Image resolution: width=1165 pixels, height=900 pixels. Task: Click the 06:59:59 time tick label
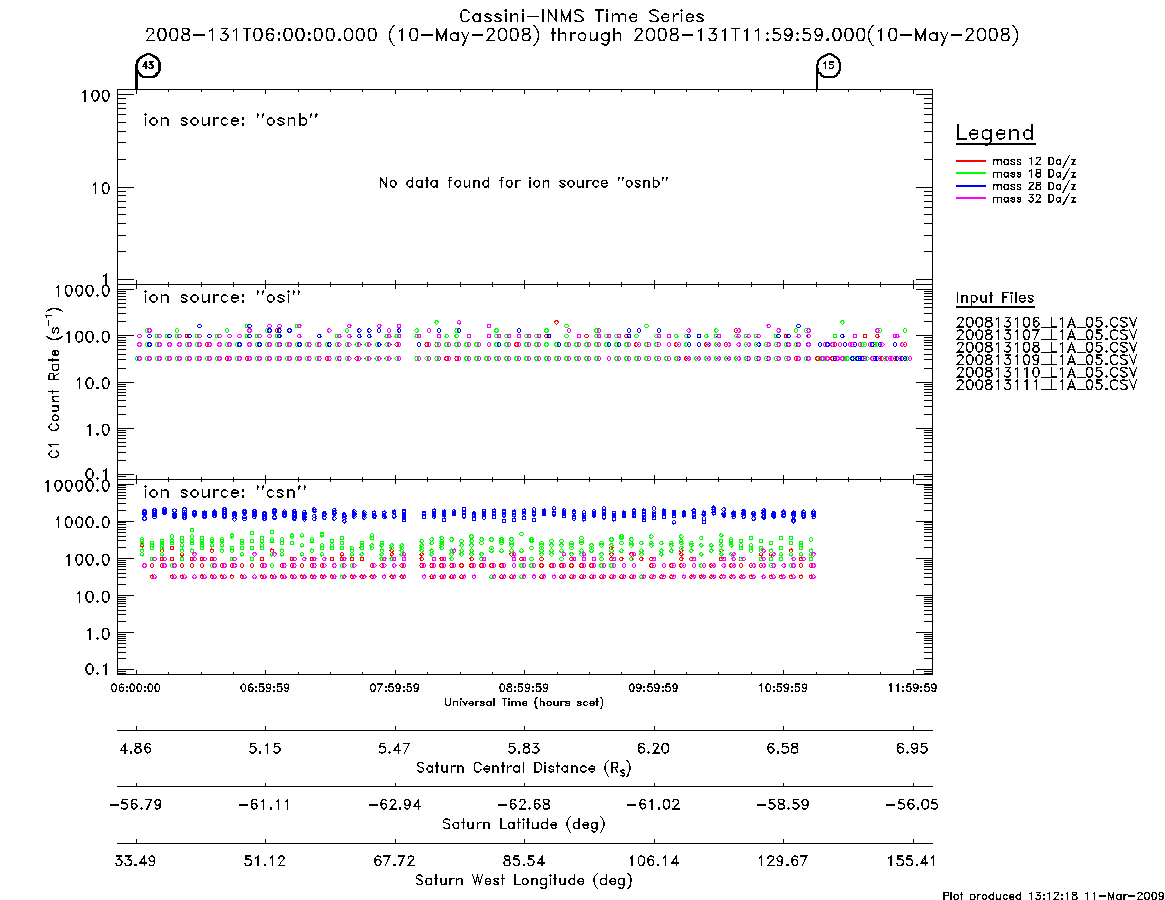point(265,688)
